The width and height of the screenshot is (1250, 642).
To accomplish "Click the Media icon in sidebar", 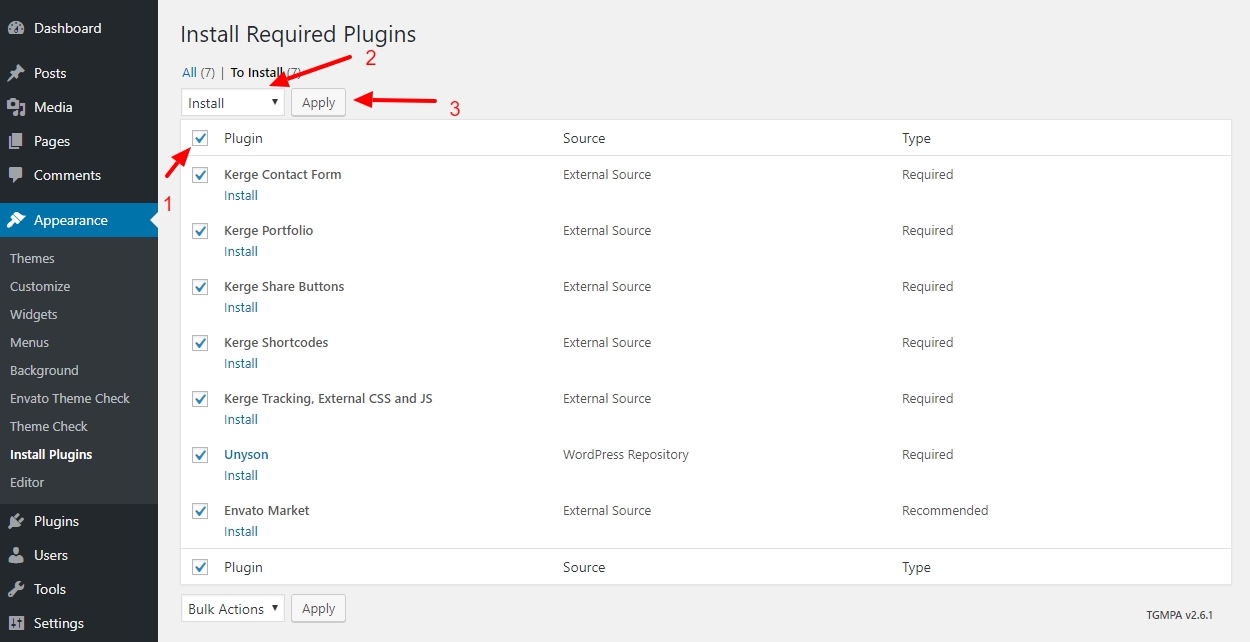I will [16, 107].
